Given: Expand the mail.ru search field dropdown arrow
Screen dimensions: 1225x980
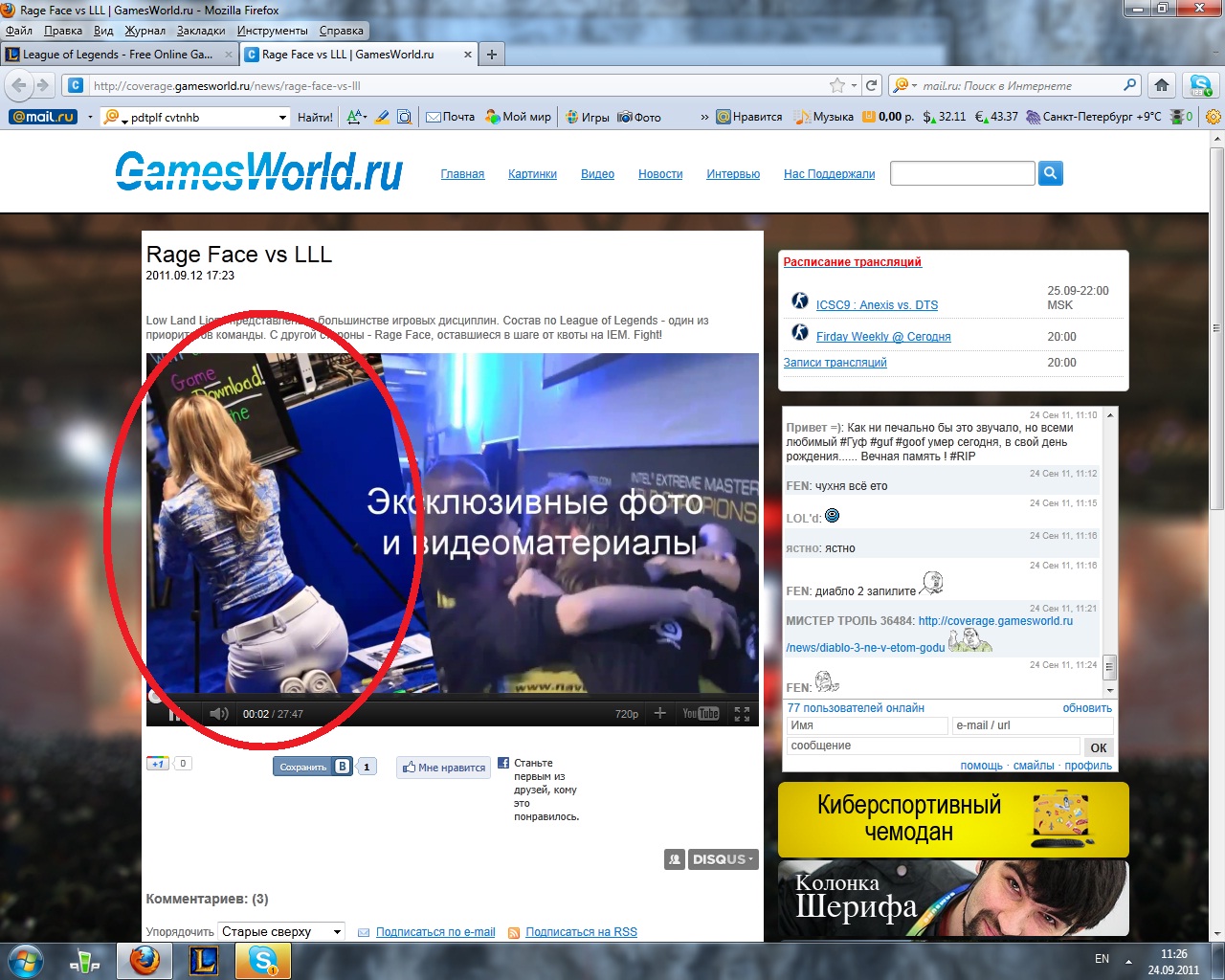Looking at the screenshot, I should pyautogui.click(x=282, y=117).
